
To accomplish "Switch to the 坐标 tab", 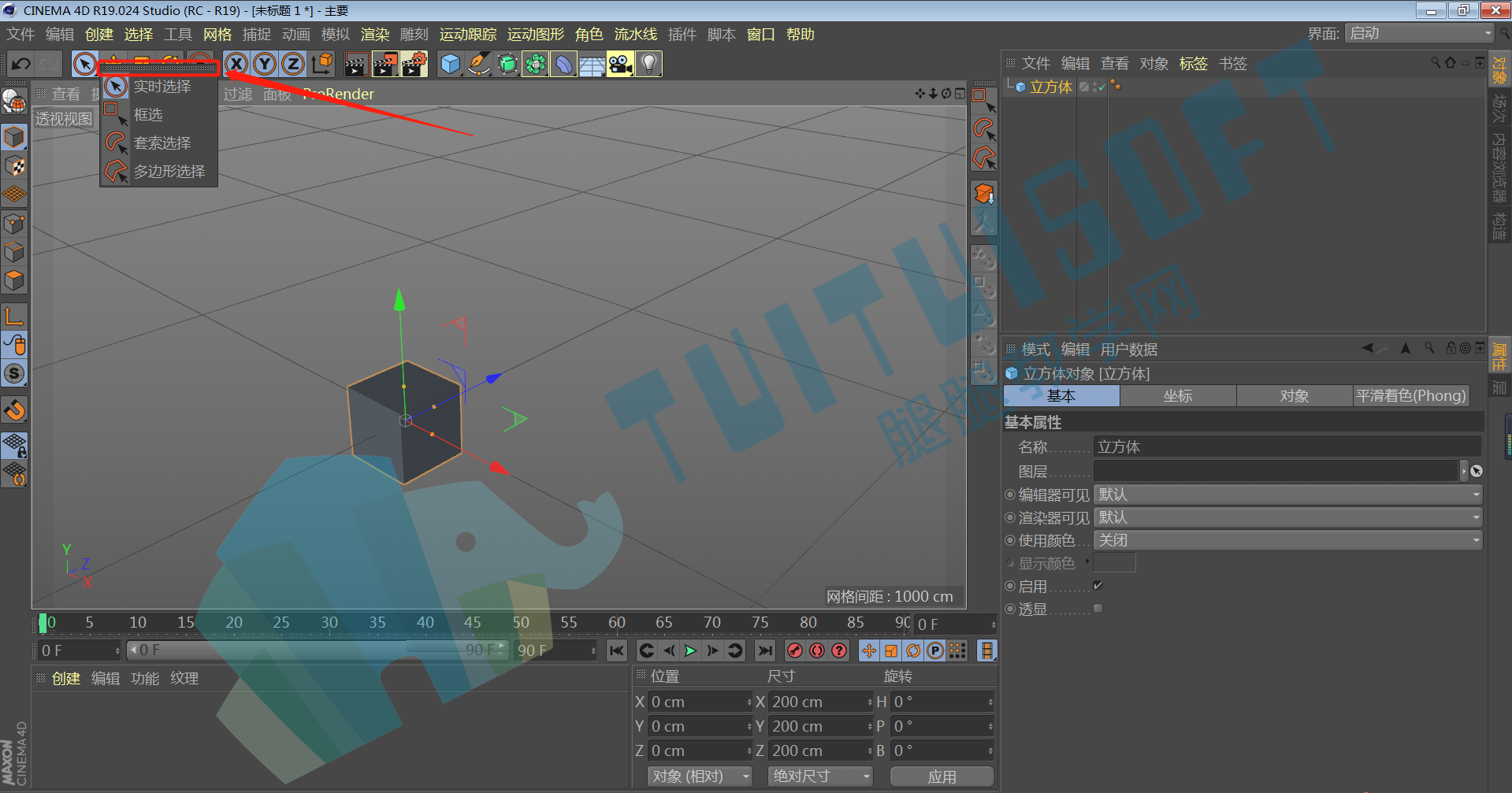I will pos(1178,396).
